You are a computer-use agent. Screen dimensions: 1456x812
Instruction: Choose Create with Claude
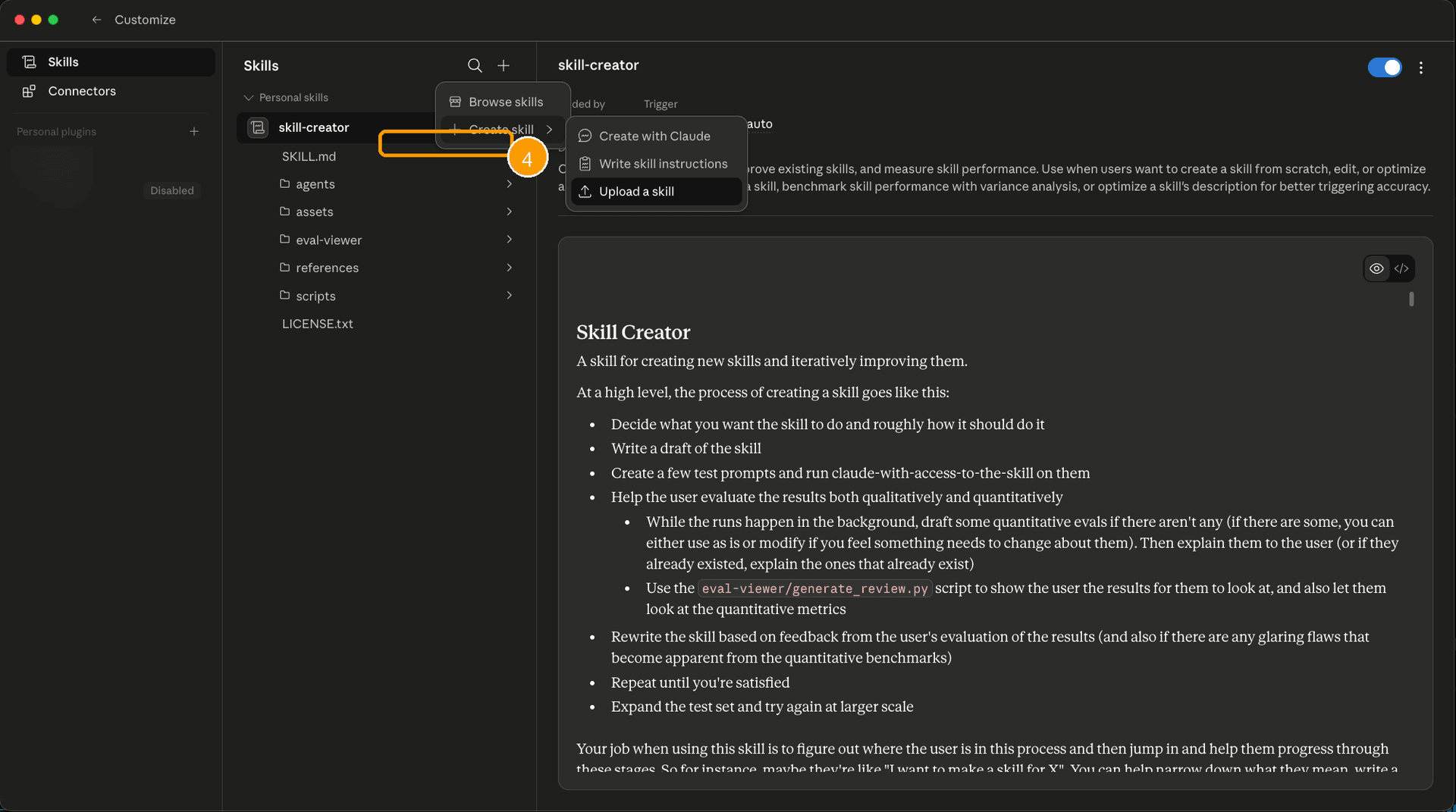click(656, 136)
